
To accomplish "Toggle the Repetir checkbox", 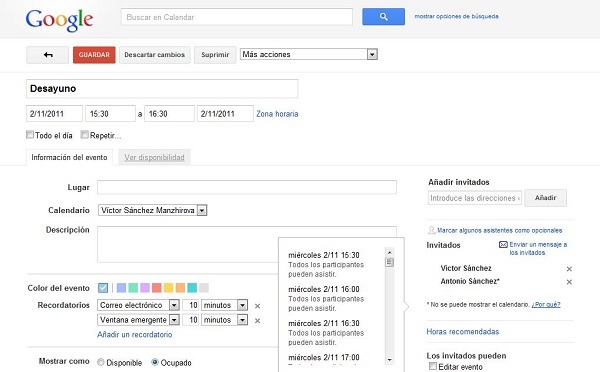I will click(85, 134).
